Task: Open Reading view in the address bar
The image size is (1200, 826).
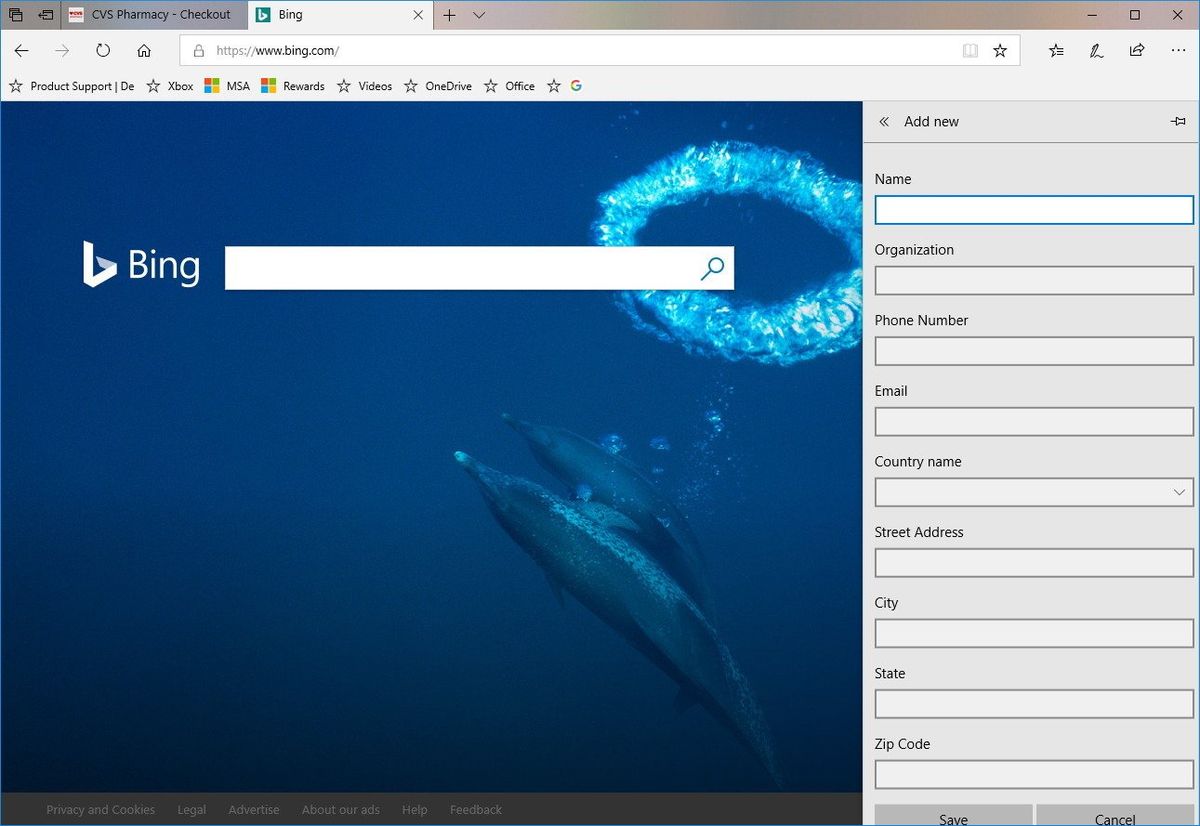Action: (970, 50)
